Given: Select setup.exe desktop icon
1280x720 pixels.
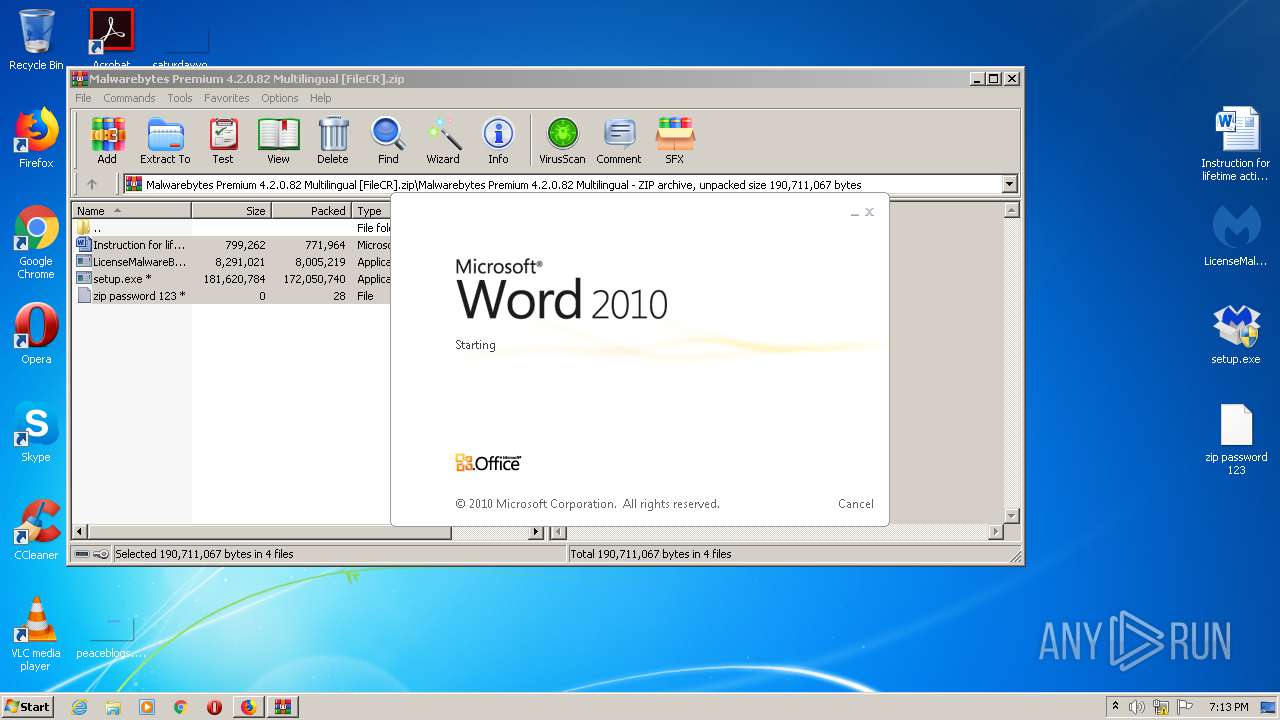Looking at the screenshot, I should point(1236,334).
